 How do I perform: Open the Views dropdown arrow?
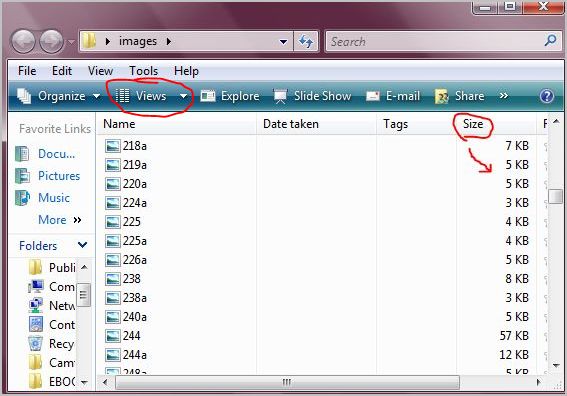(x=184, y=96)
